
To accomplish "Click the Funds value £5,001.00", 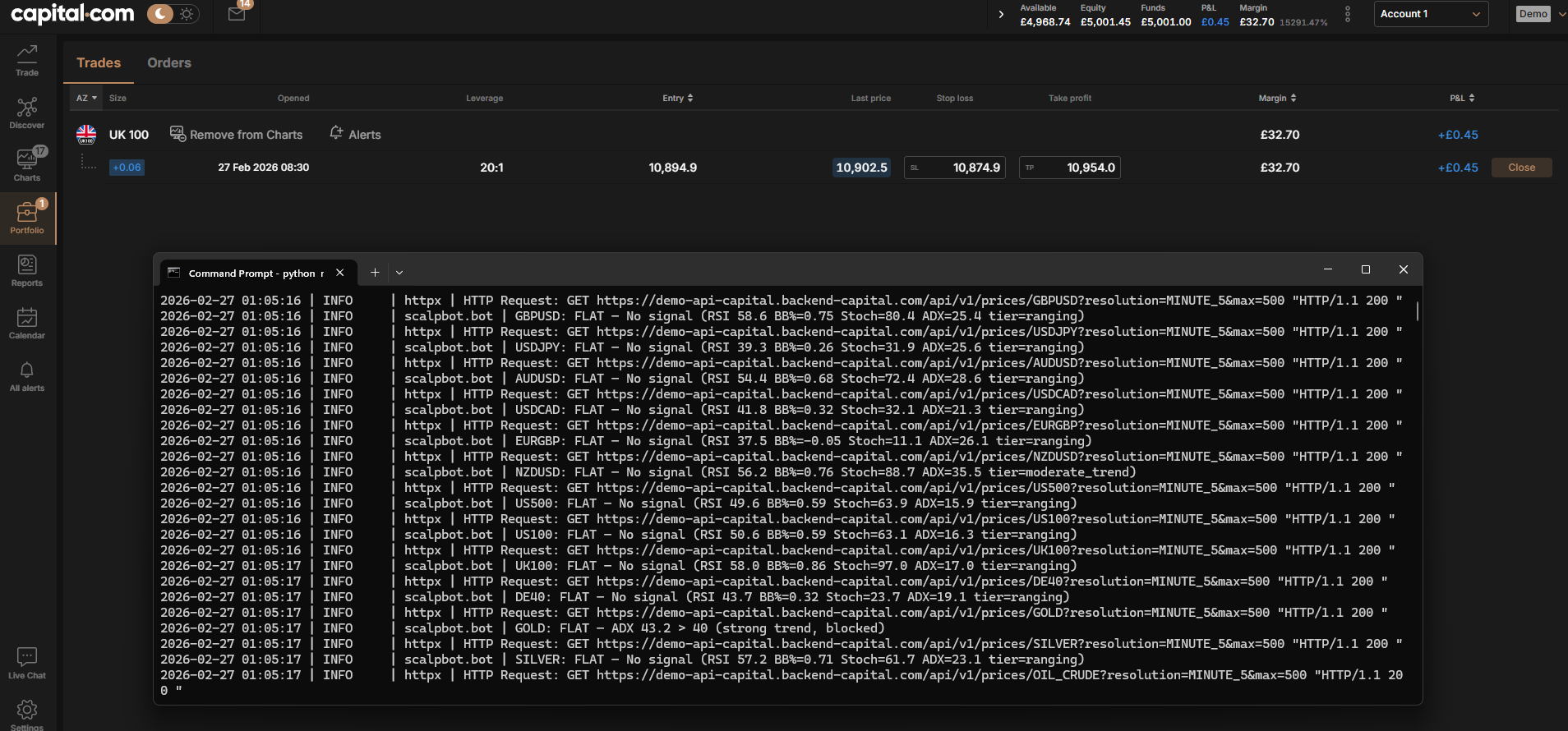I will pyautogui.click(x=1165, y=22).
